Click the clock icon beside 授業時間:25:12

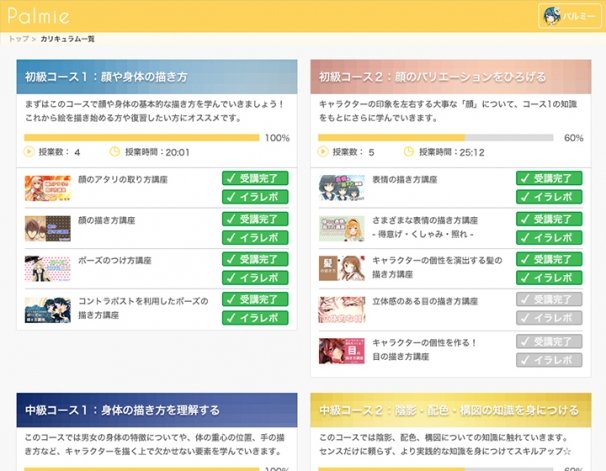[409, 151]
